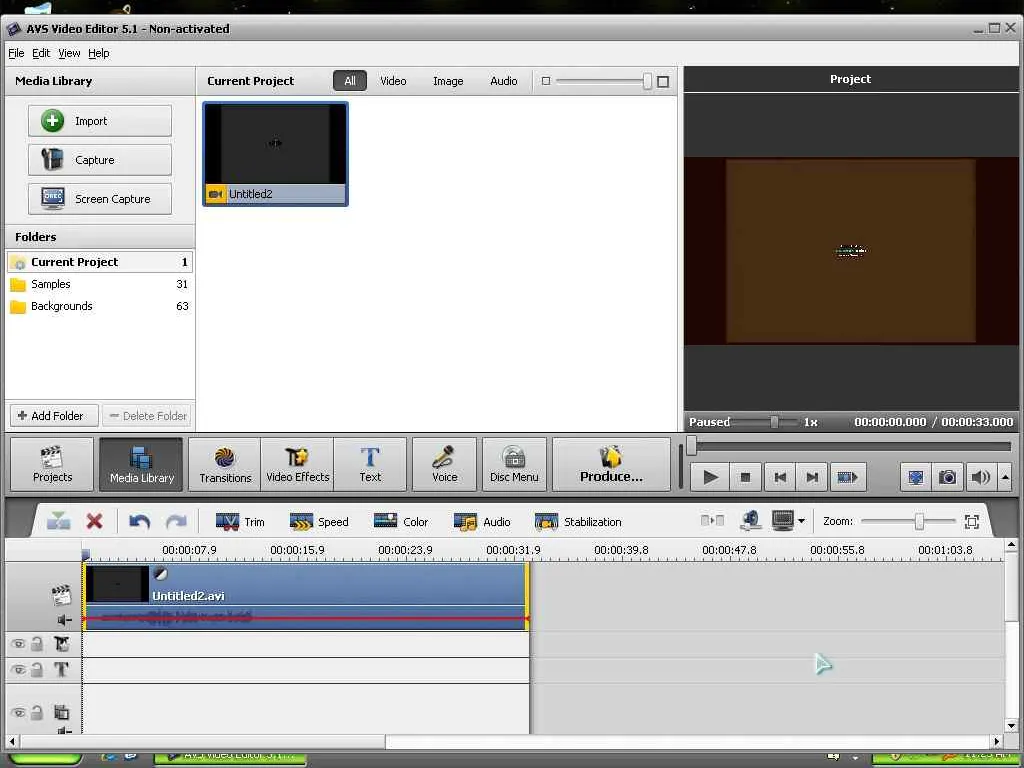Take a snapshot with camera icon
The image size is (1024, 768).
pos(948,477)
